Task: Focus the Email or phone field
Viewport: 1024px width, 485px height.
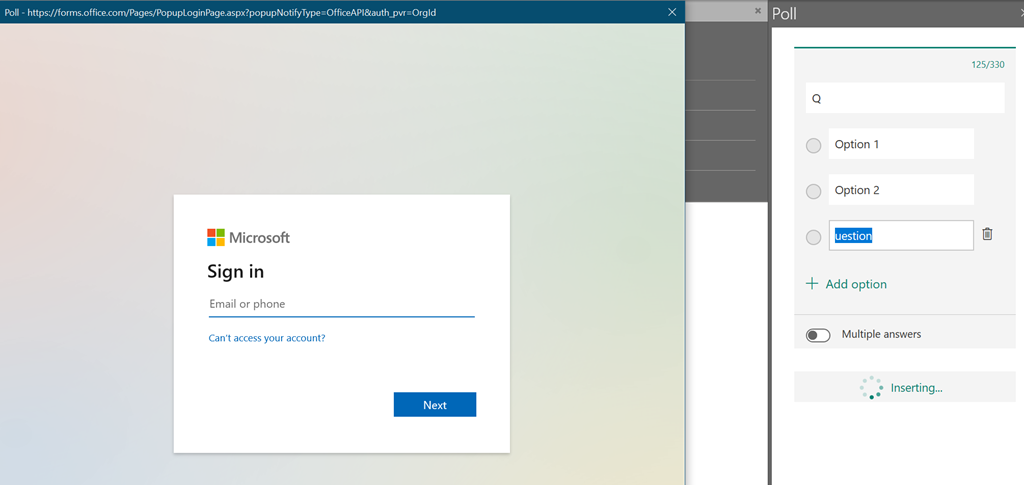Action: click(341, 304)
